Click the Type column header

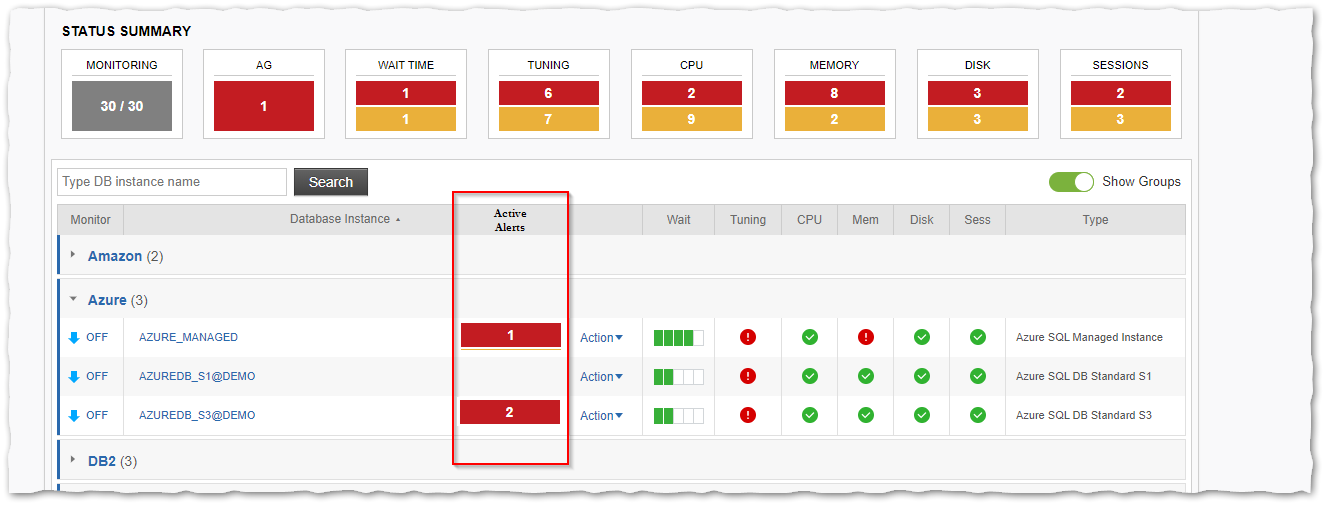coord(1096,220)
